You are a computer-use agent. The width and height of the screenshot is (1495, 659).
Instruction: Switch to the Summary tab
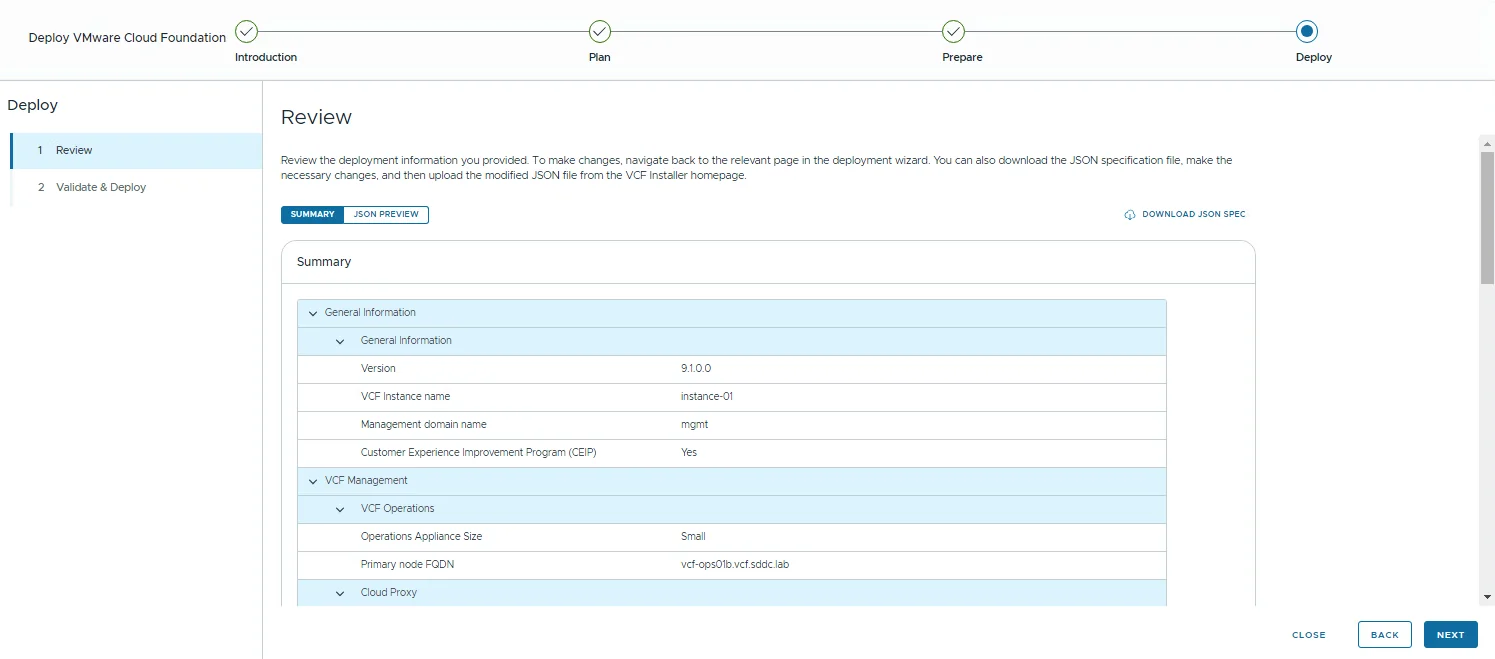[312, 215]
